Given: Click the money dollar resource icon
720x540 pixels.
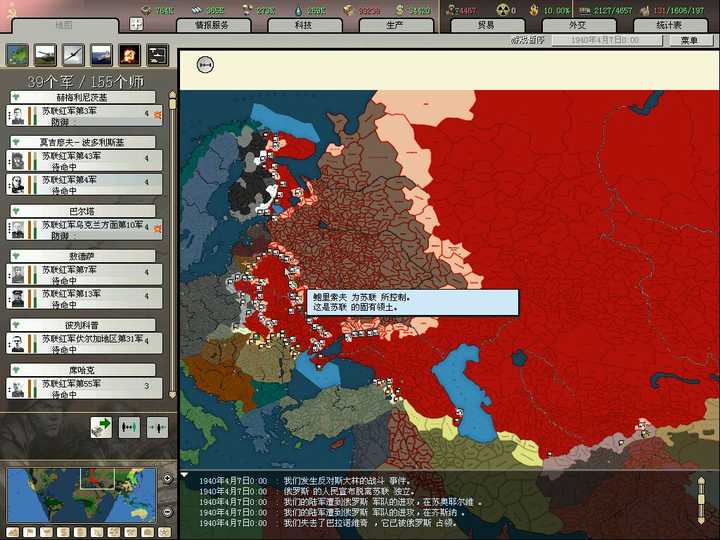Looking at the screenshot, I should coord(400,9).
